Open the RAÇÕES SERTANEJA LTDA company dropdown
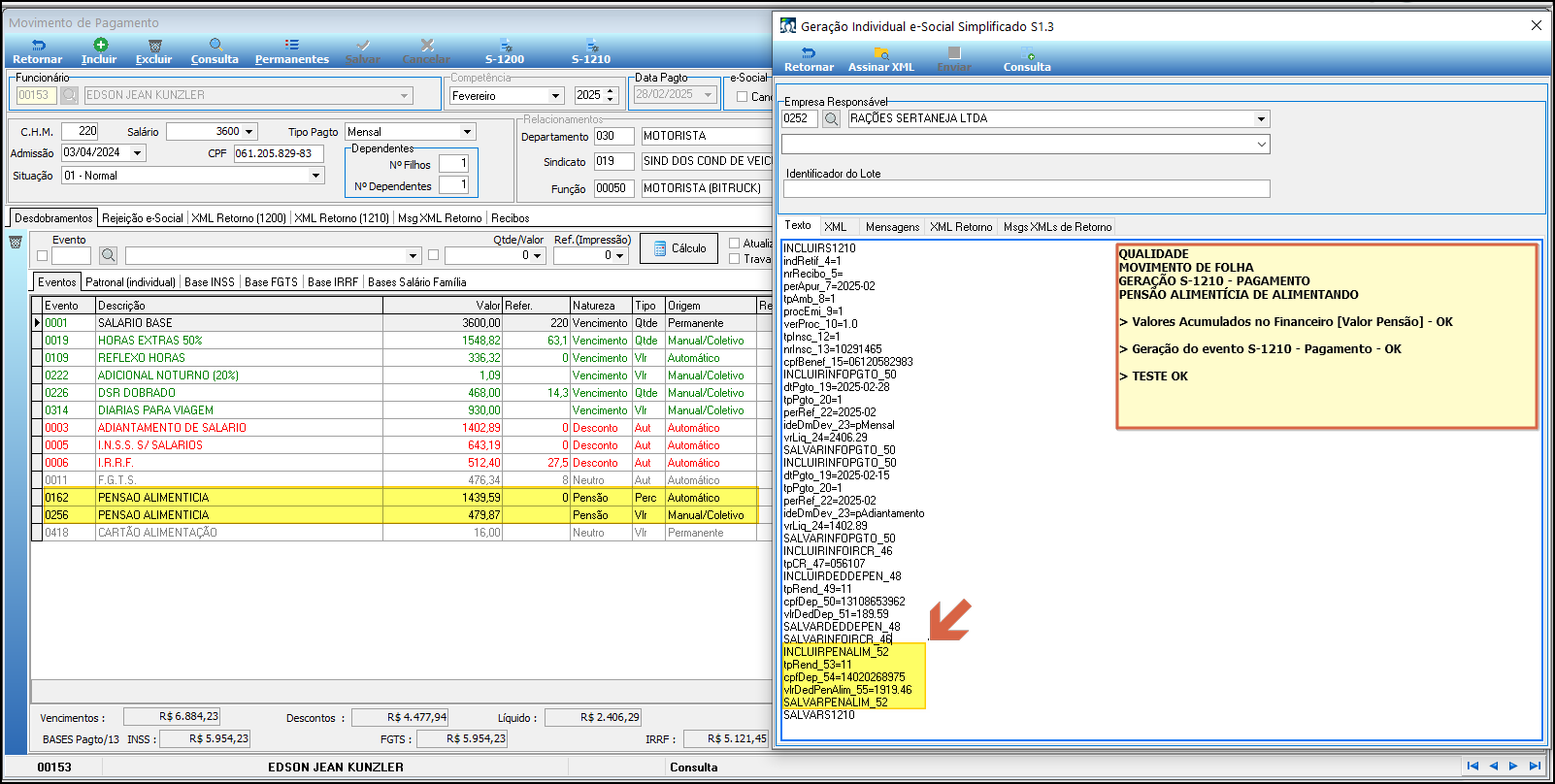 1261,118
